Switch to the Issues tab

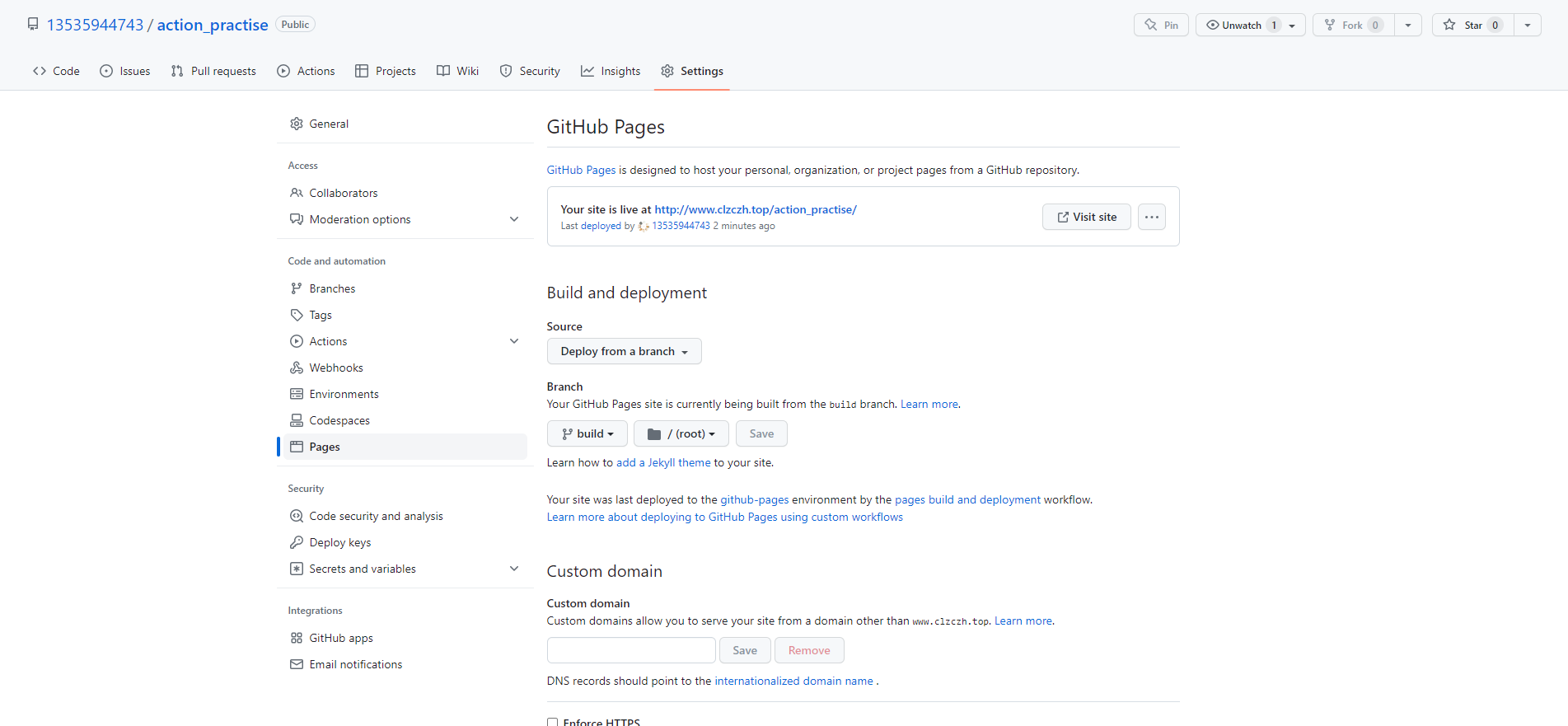125,71
